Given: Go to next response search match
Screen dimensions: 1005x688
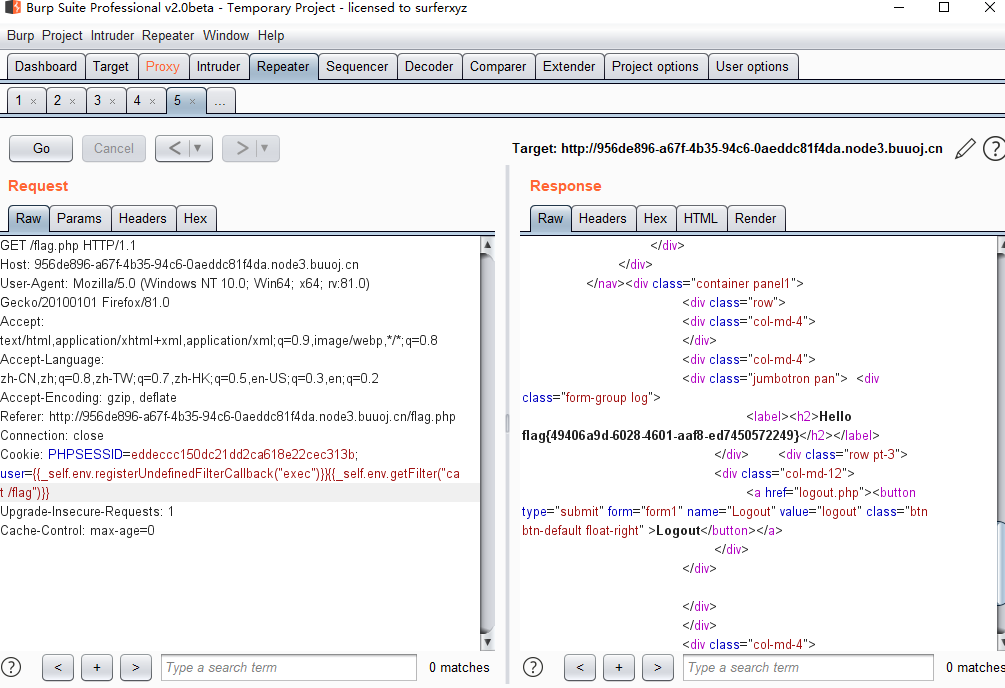Looking at the screenshot, I should click(658, 667).
